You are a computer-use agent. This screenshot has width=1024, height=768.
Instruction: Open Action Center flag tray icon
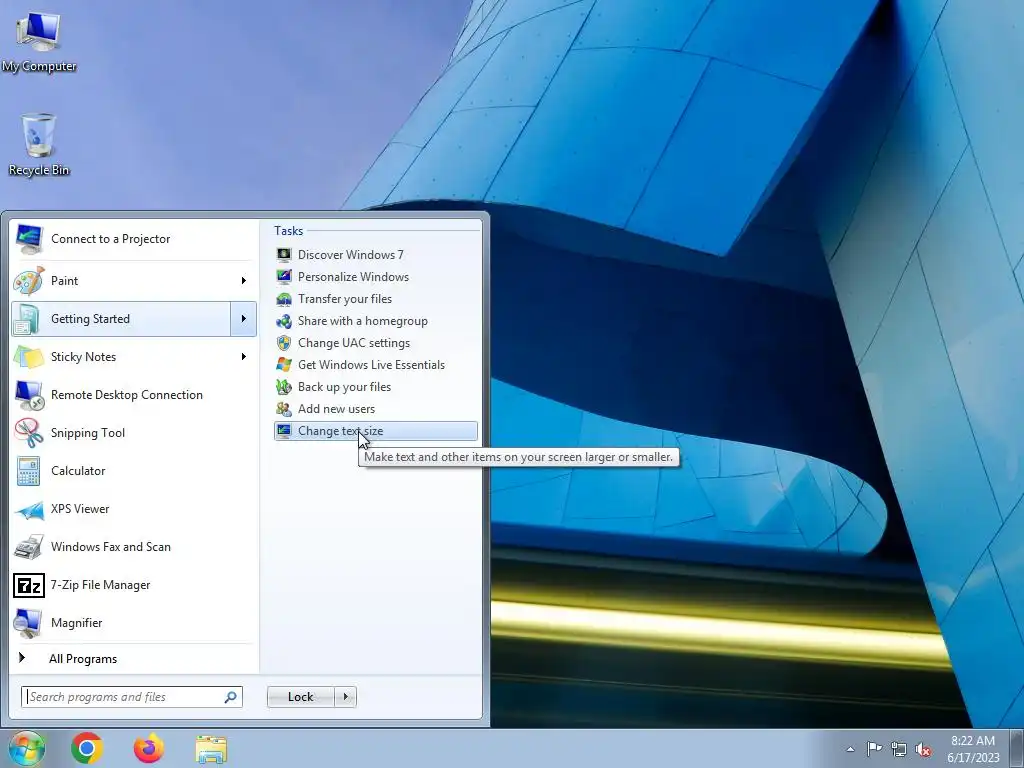[x=874, y=749]
